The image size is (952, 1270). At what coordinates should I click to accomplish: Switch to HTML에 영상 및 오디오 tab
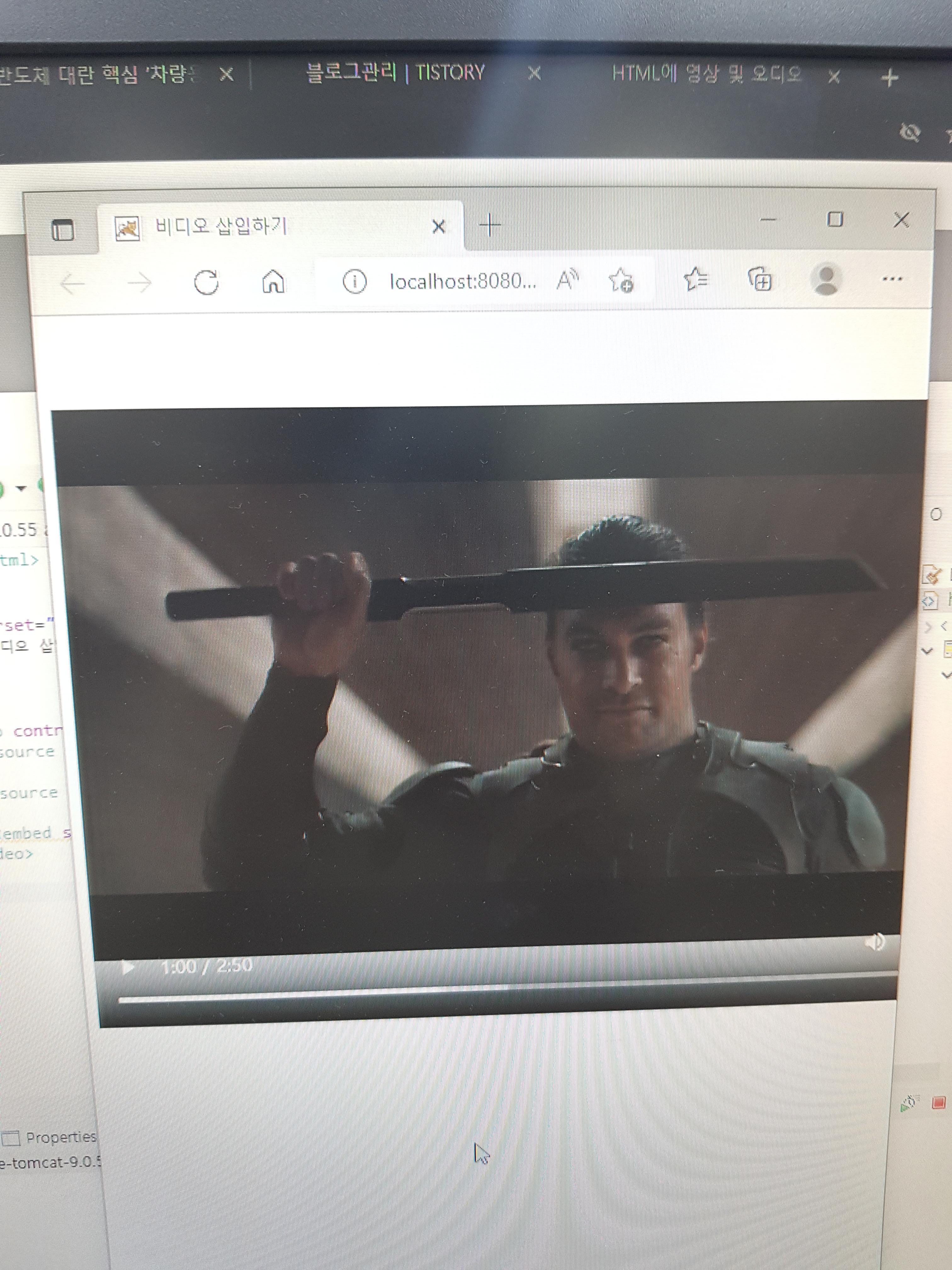pyautogui.click(x=707, y=75)
